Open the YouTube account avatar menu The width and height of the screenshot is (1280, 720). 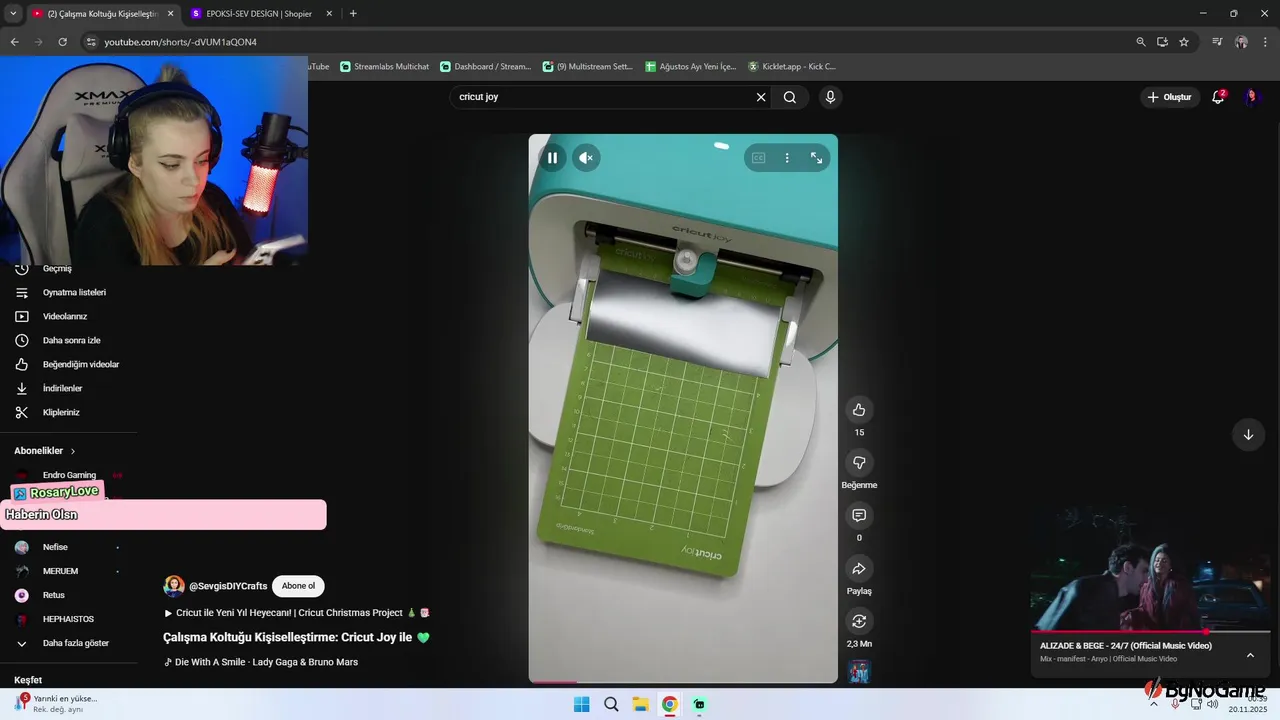coord(1252,97)
